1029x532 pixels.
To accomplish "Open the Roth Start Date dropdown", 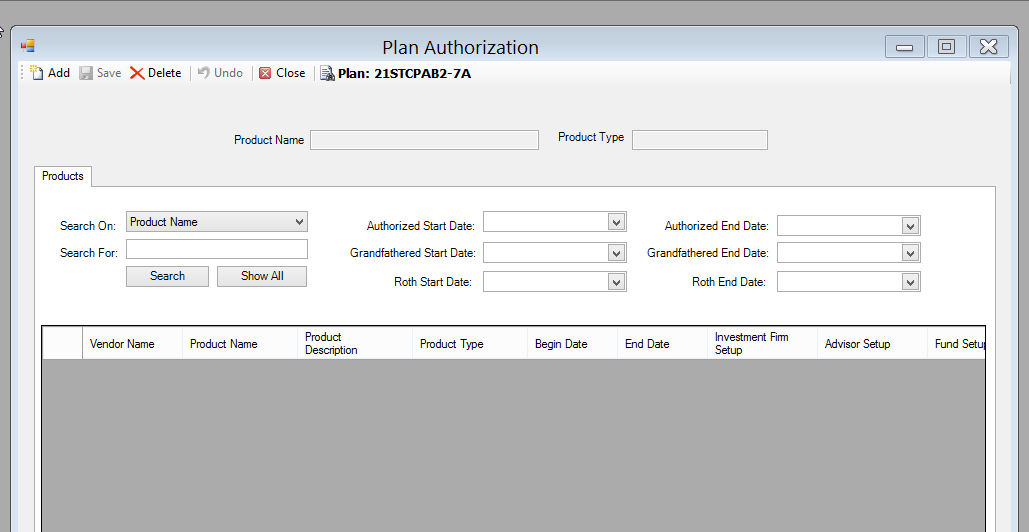I will point(616,282).
